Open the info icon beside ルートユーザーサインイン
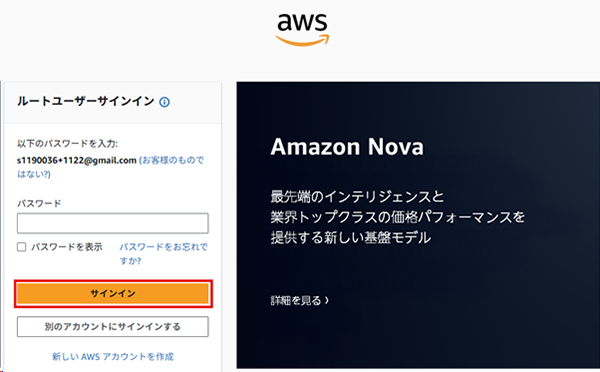The height and width of the screenshot is (372, 600). [x=165, y=102]
